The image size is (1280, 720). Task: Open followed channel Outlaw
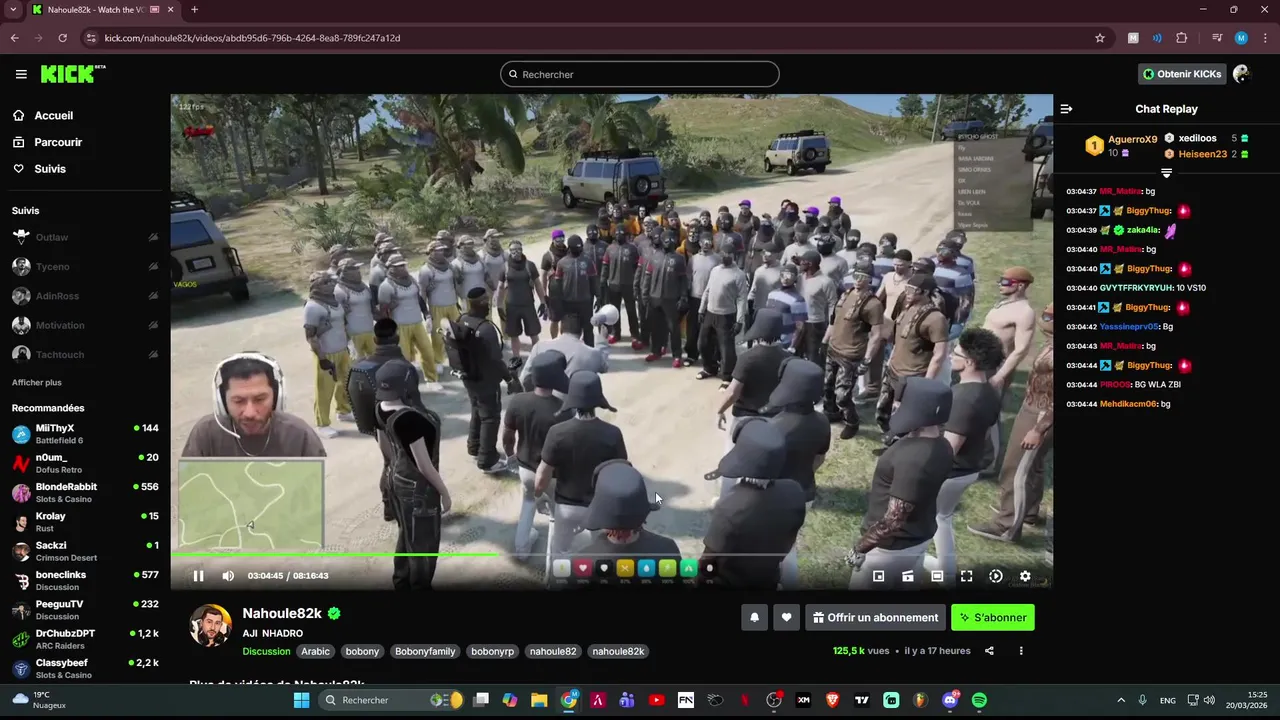(x=85, y=238)
